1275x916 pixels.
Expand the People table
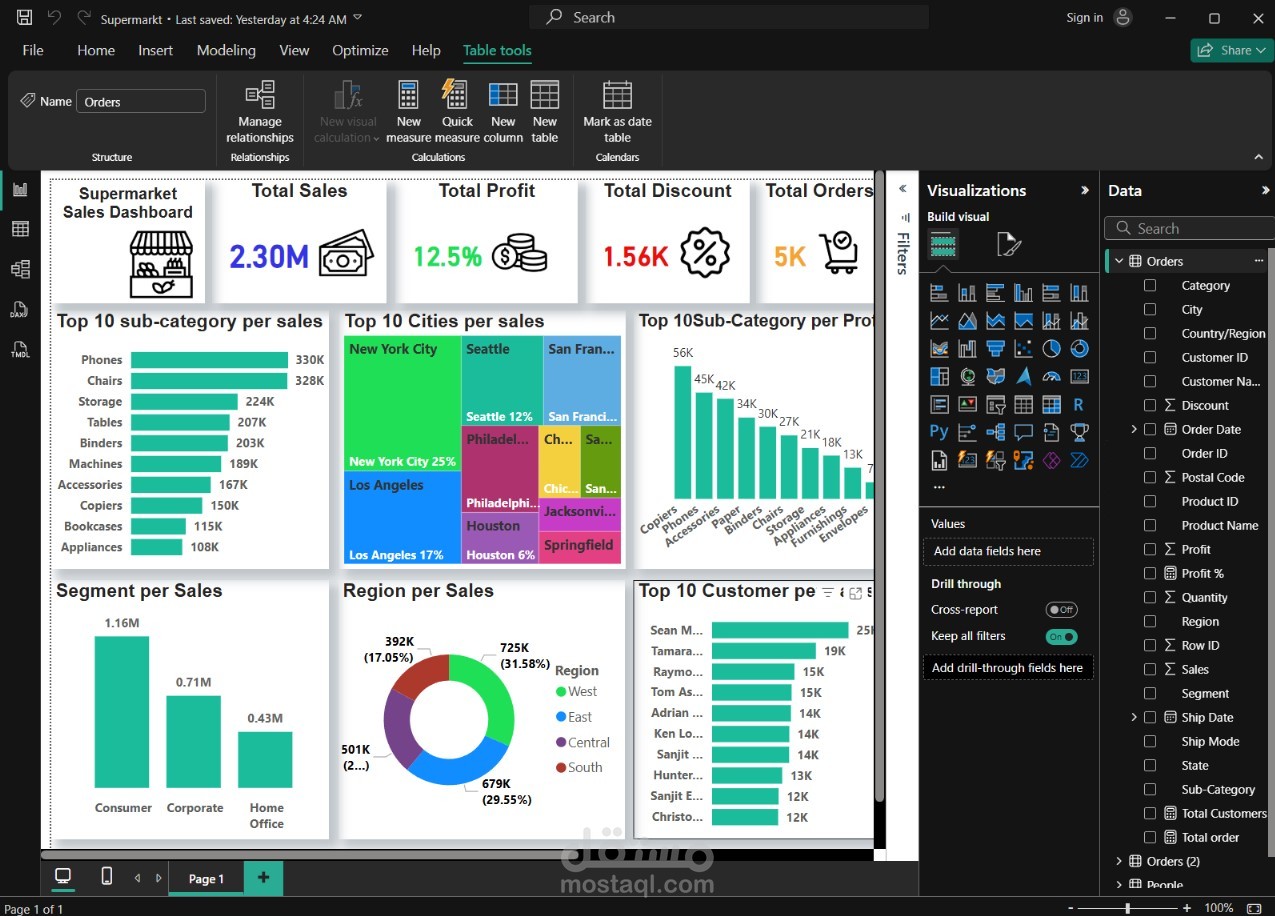[x=1119, y=885]
